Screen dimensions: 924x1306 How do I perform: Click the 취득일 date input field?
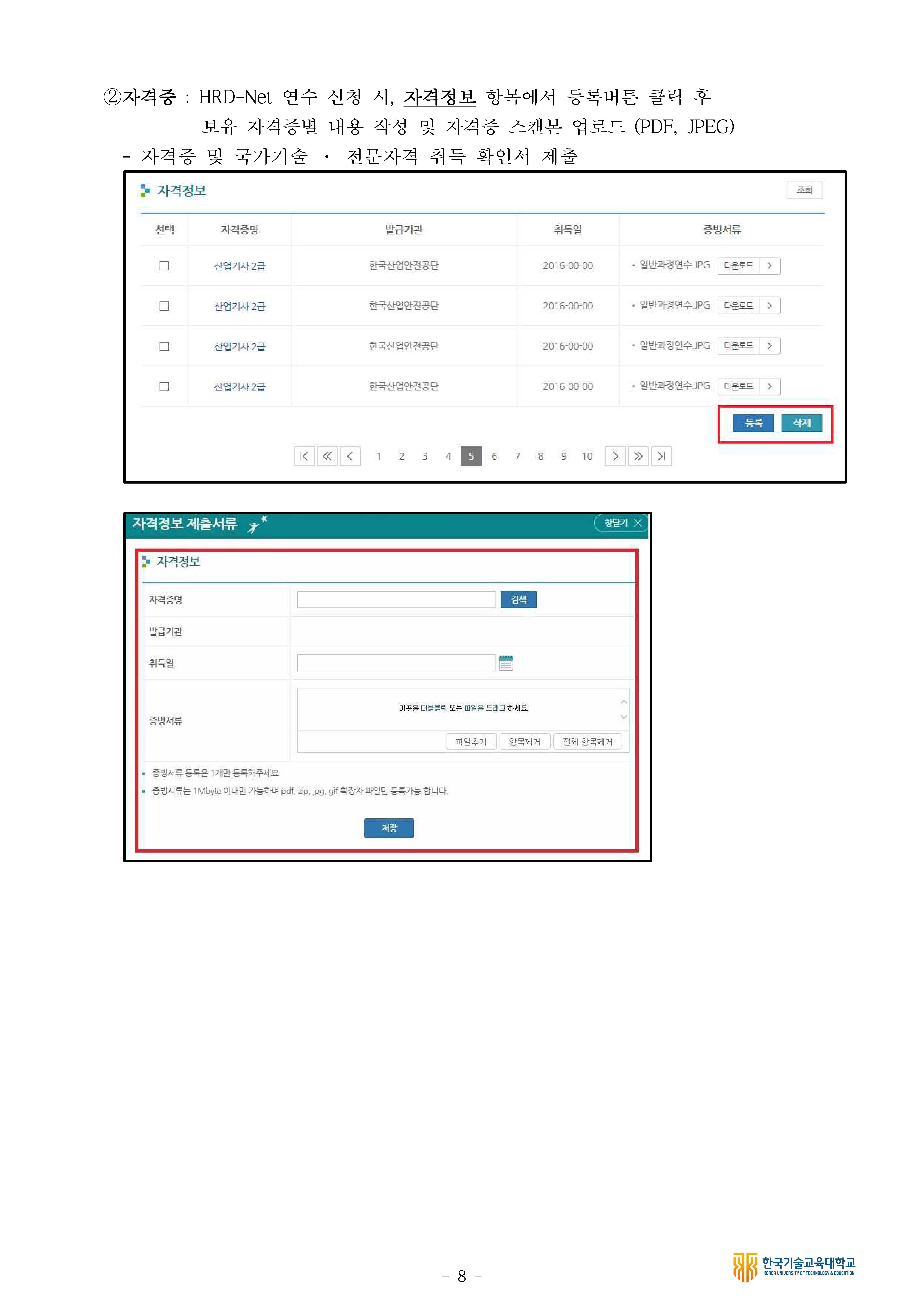397,663
